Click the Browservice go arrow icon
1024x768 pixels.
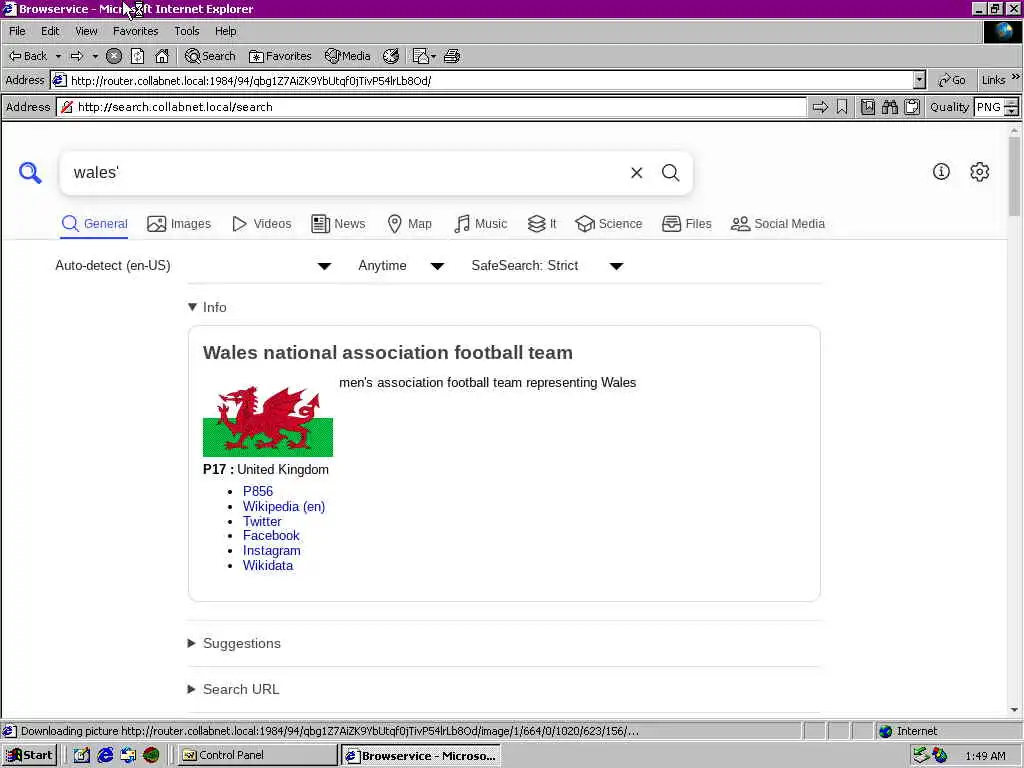tap(820, 107)
